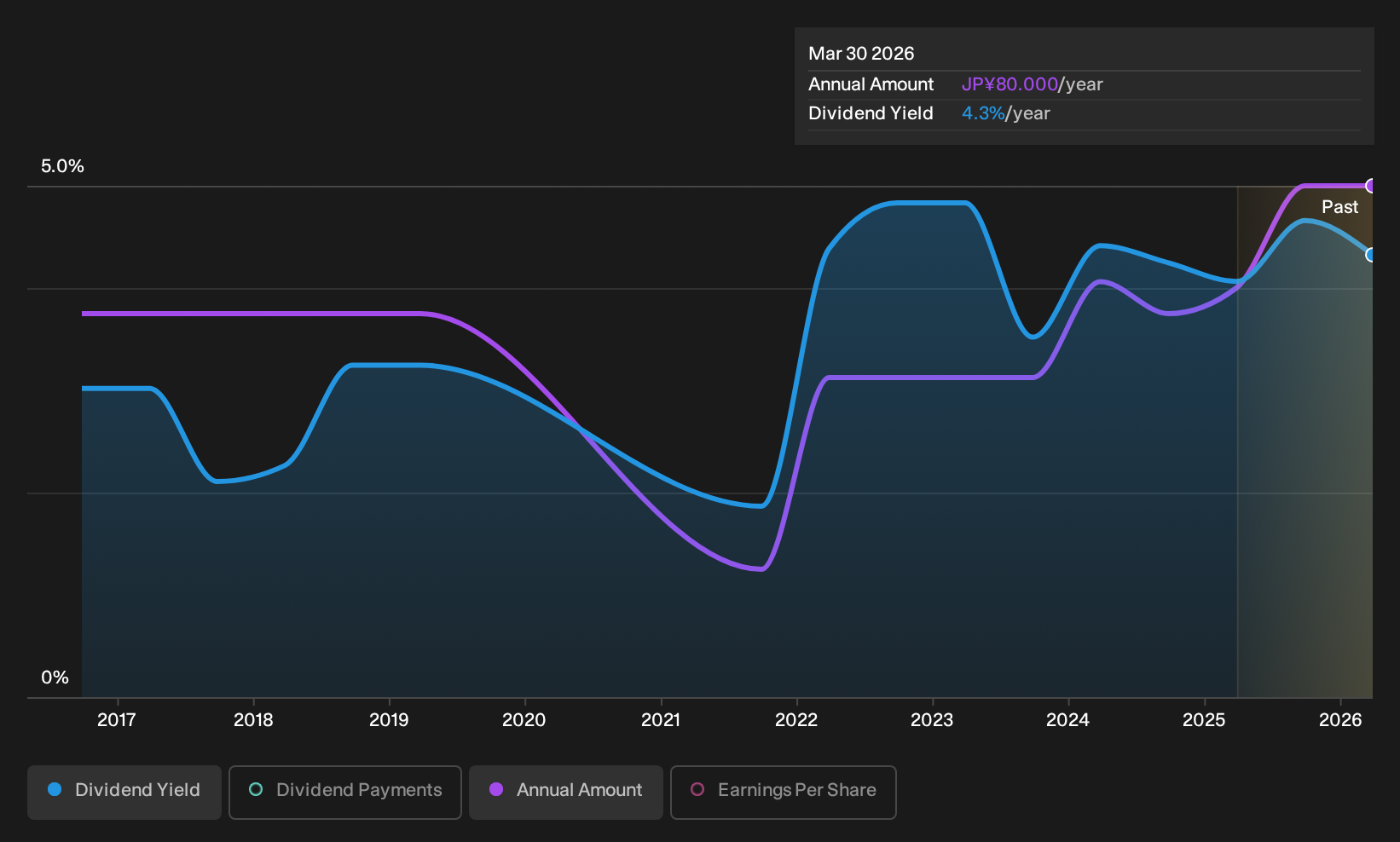Click the 2017 x-axis label

(117, 720)
